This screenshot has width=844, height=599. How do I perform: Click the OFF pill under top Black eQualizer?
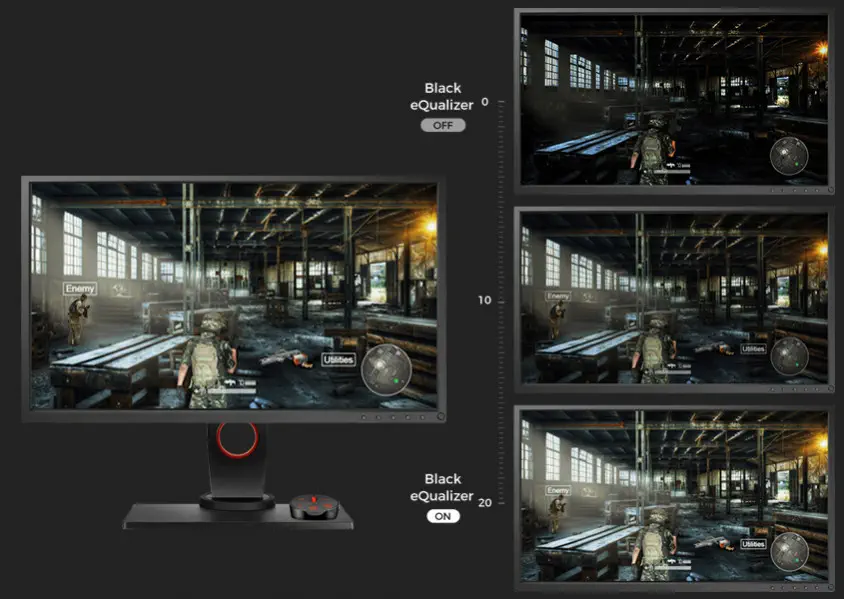[x=443, y=125]
